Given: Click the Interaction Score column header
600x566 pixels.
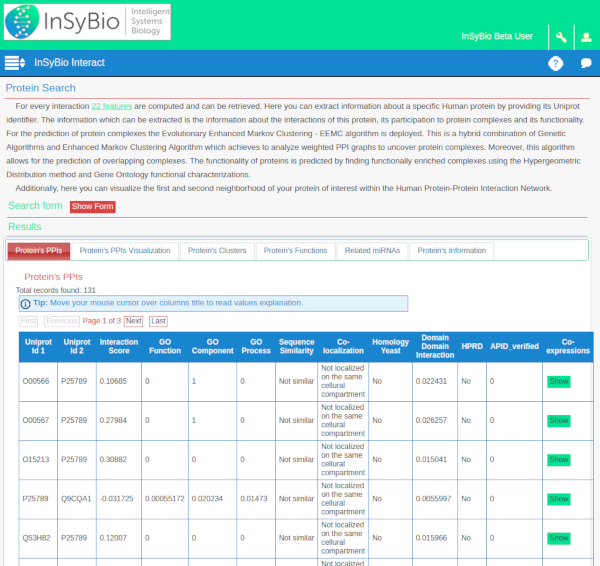Looking at the screenshot, I should 119,346.
